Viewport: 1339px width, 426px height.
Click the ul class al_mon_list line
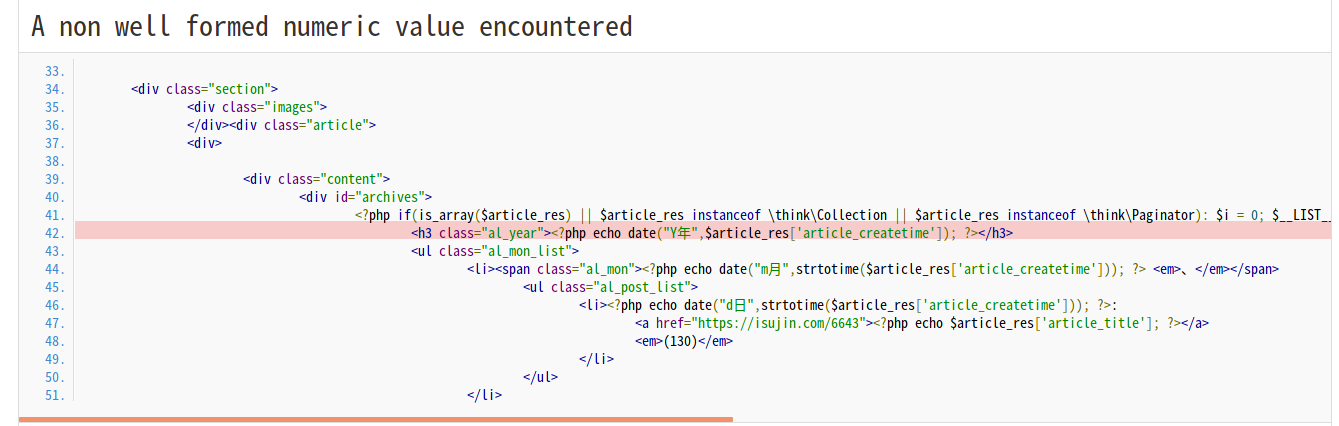(495, 251)
